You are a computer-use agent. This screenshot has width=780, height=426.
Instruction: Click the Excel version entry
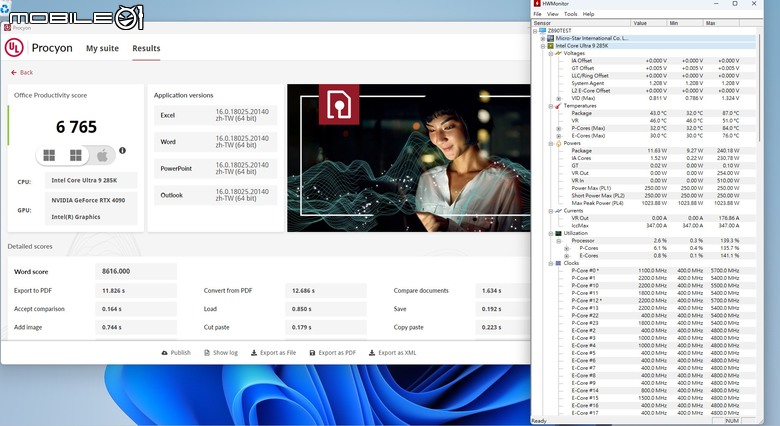215,115
